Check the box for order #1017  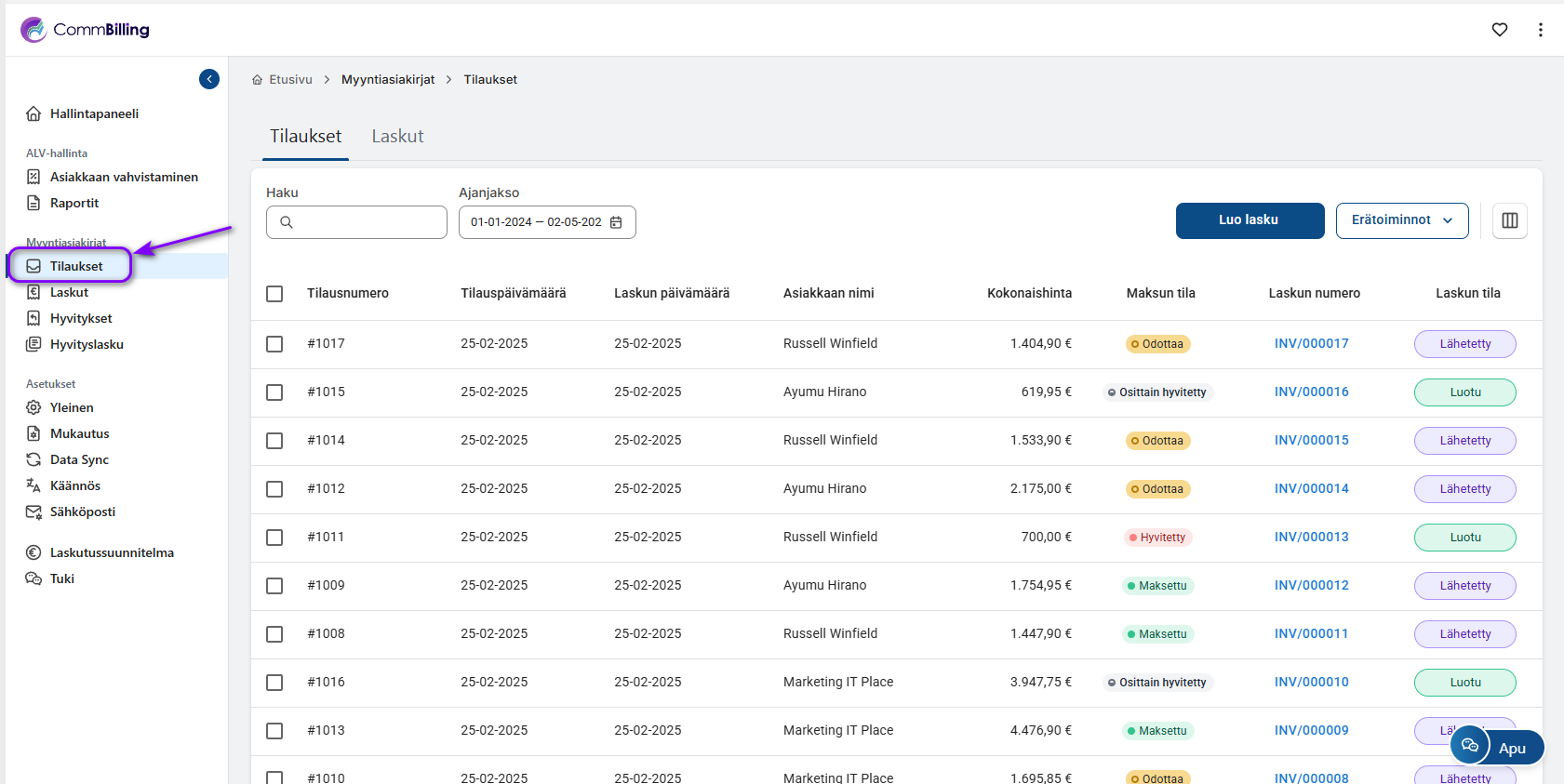[x=274, y=344]
